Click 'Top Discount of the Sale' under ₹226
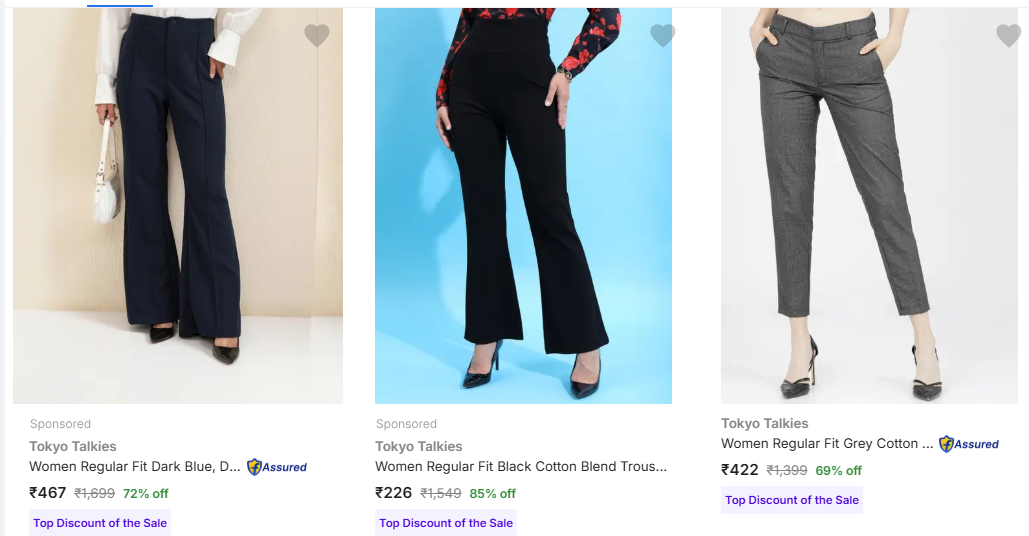Image resolution: width=1029 pixels, height=536 pixels. pos(446,523)
